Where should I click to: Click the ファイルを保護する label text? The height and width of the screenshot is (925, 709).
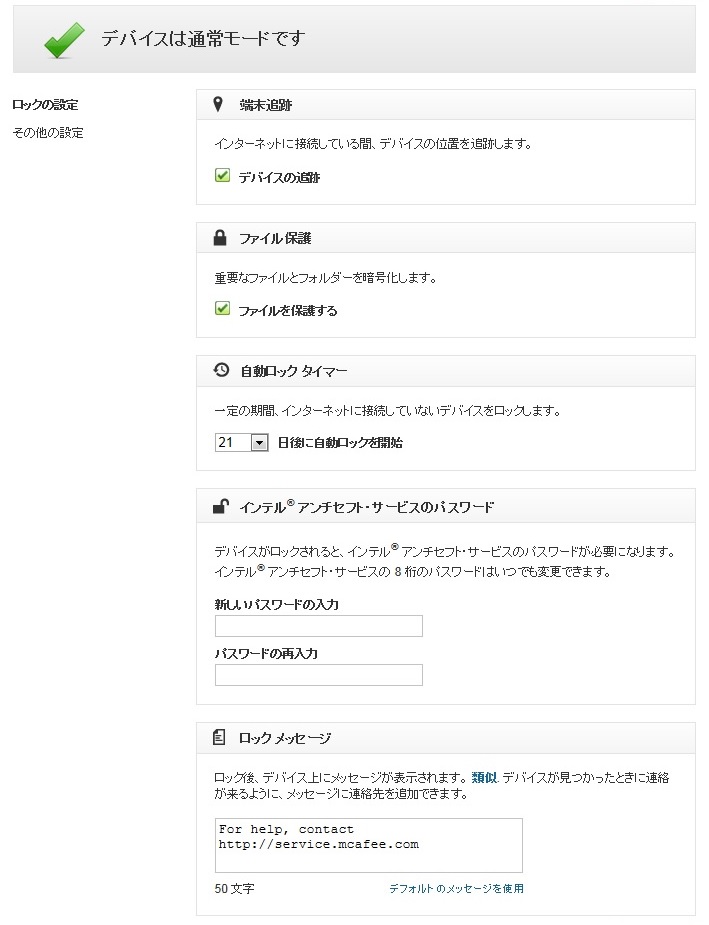(287, 310)
